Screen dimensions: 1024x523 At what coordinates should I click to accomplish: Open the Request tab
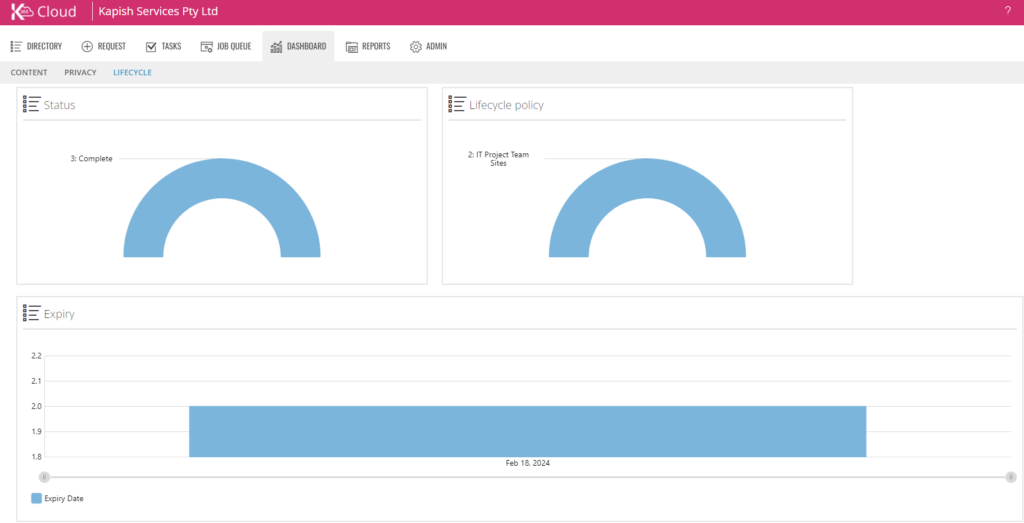click(x=103, y=46)
